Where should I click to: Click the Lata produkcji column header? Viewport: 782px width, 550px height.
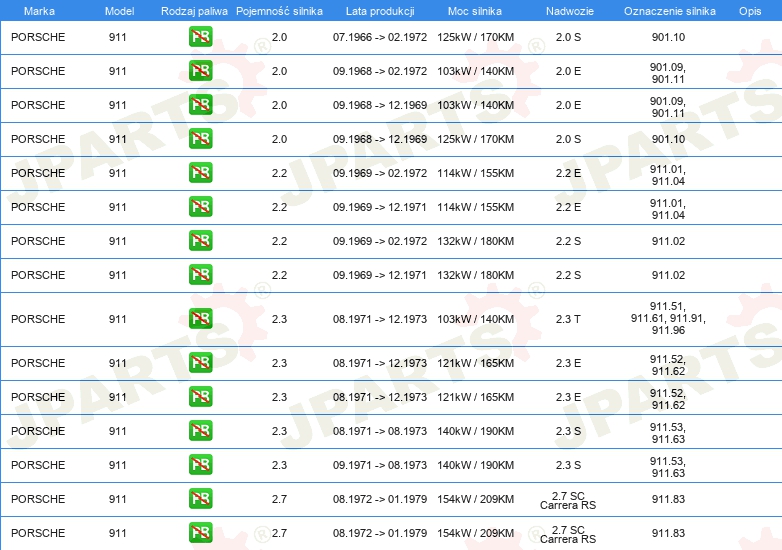[x=379, y=10]
